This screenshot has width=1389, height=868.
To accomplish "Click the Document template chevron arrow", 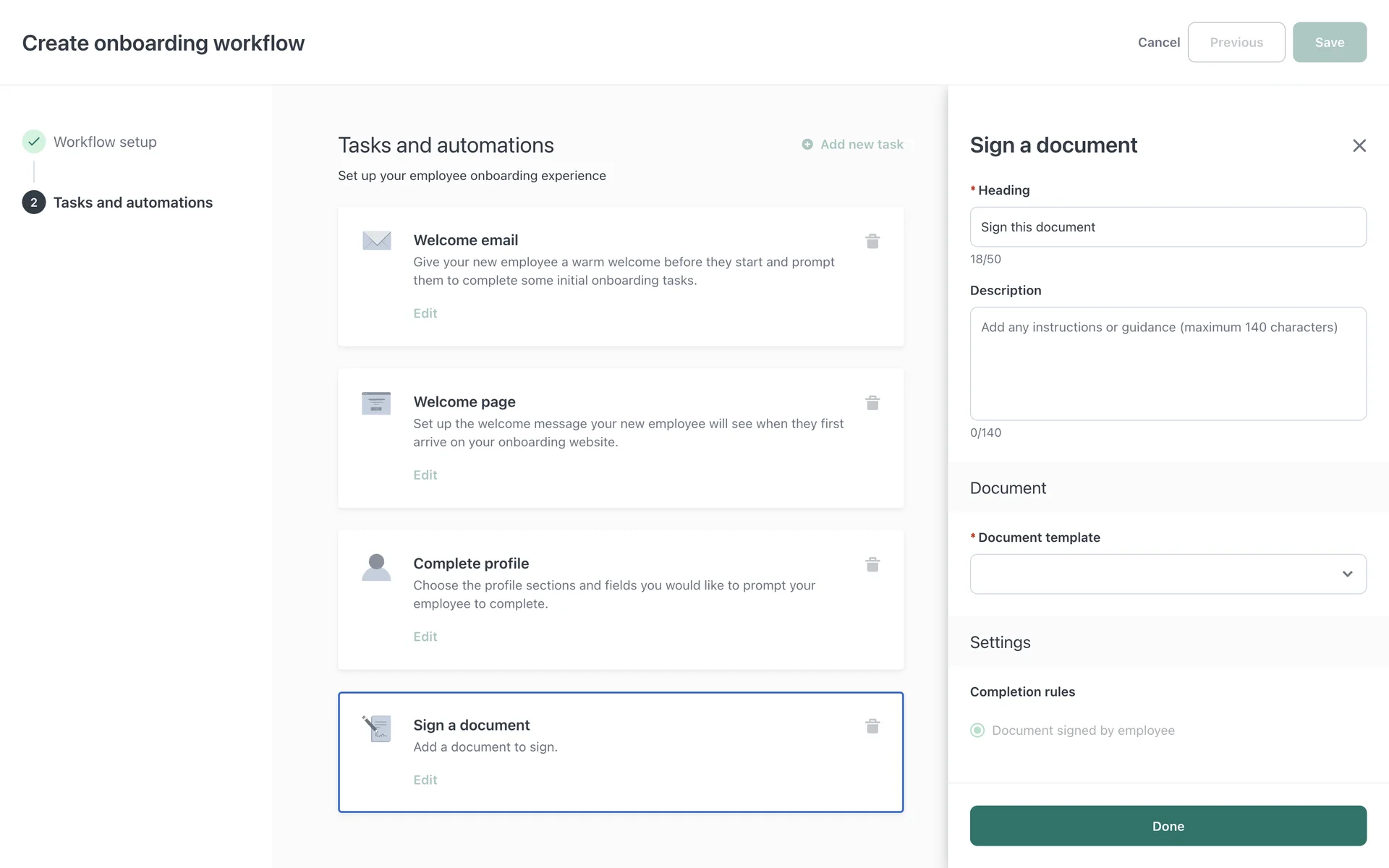I will (1347, 574).
